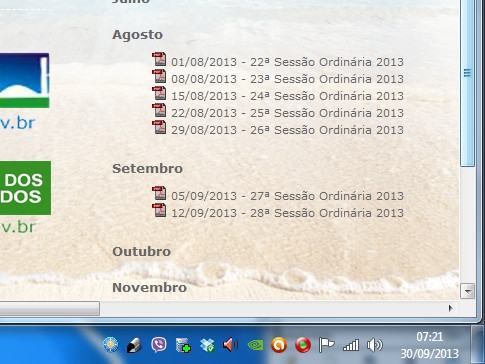Viewport: 485px width, 364px height.
Task: Open the taskbar clock showing 07:21
Action: click(x=429, y=345)
